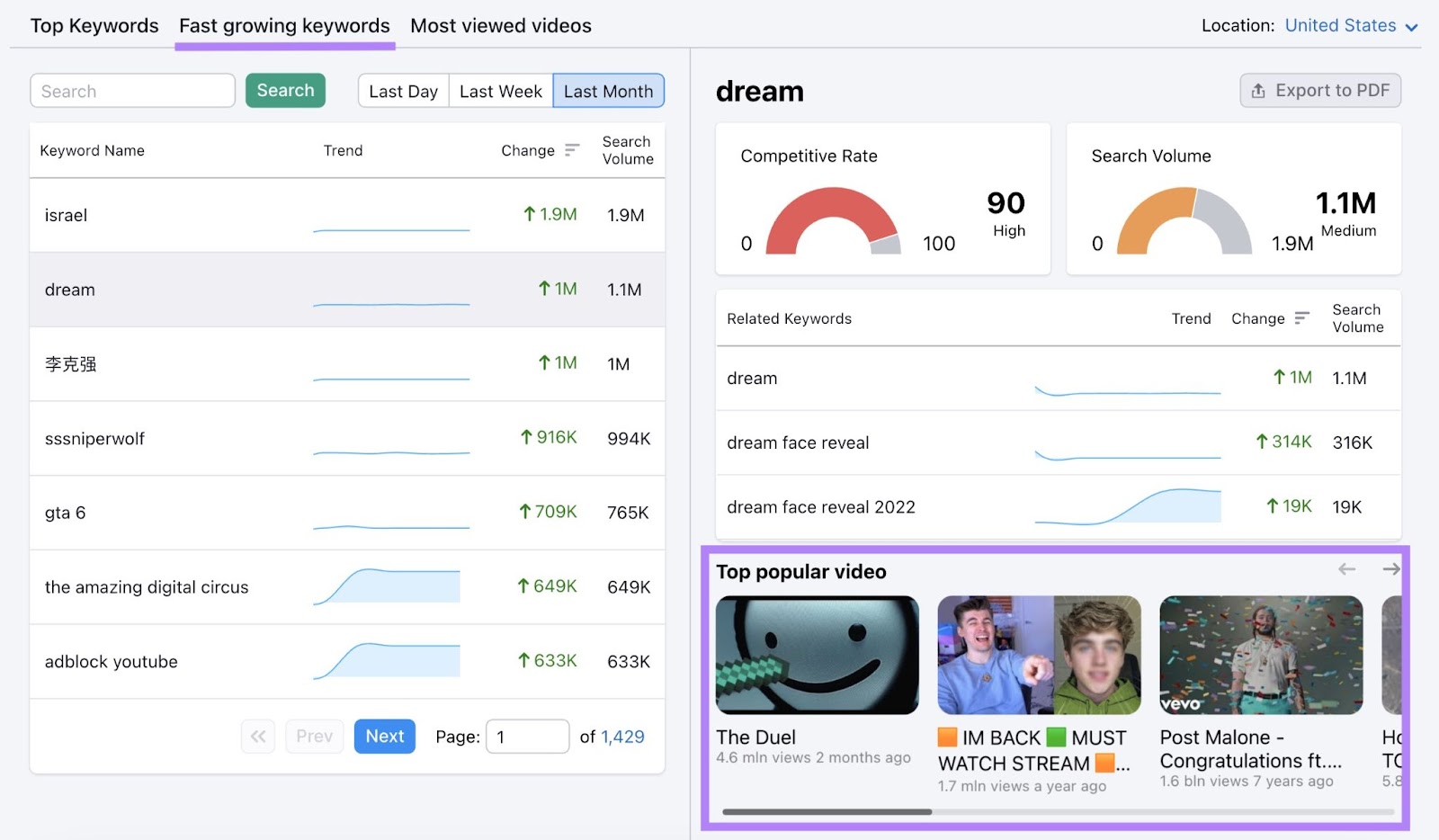The height and width of the screenshot is (840, 1439).
Task: Open The Duel video thumbnail
Action: click(x=817, y=656)
